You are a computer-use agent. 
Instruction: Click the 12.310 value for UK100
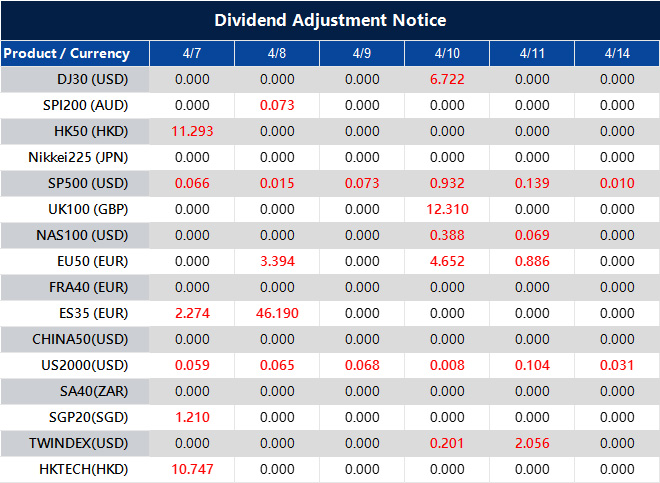(x=447, y=209)
